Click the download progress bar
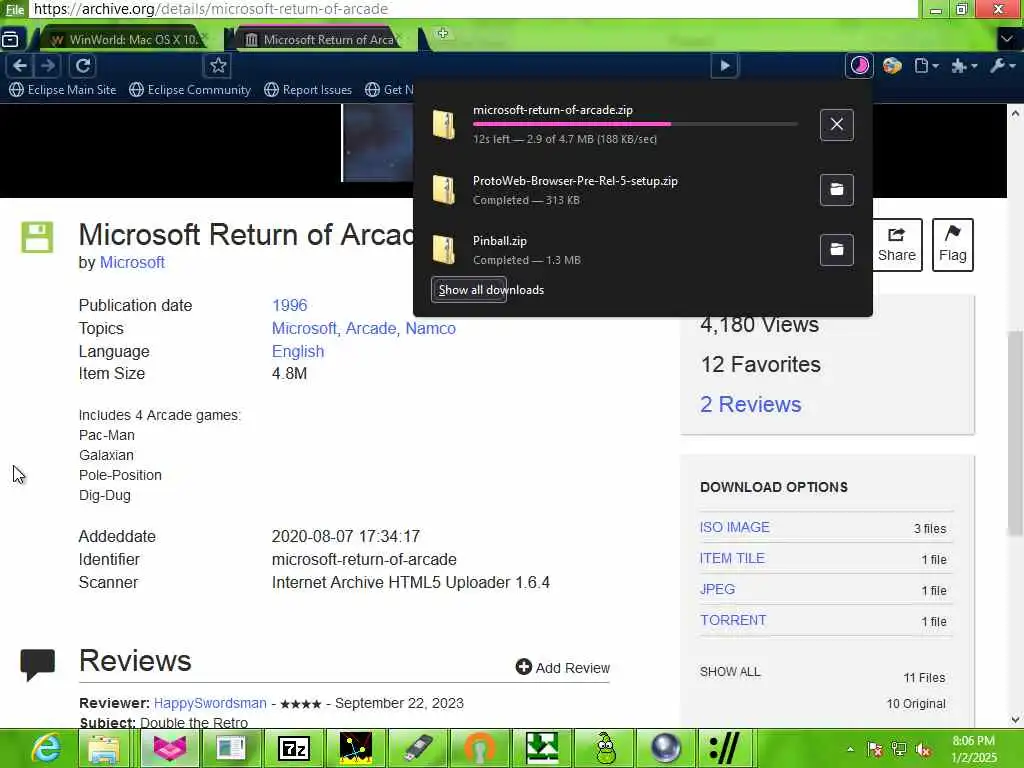Viewport: 1024px width, 768px height. click(635, 123)
